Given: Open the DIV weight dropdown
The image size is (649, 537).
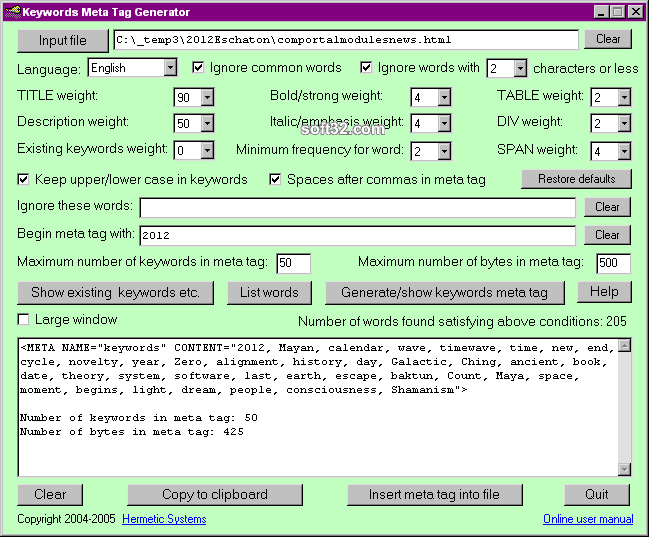Looking at the screenshot, I should [x=624, y=123].
